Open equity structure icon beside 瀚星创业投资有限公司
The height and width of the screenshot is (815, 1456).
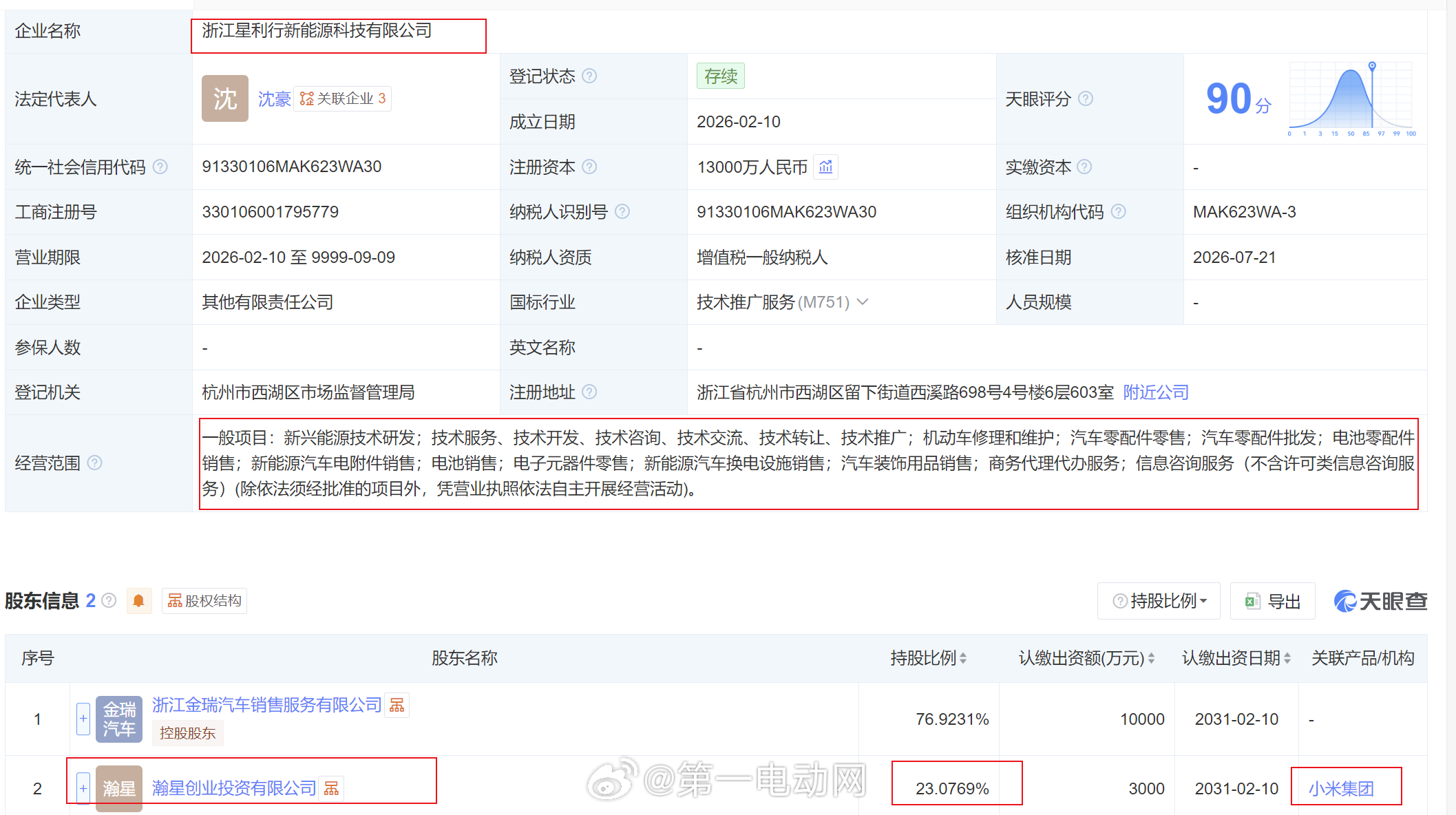332,788
